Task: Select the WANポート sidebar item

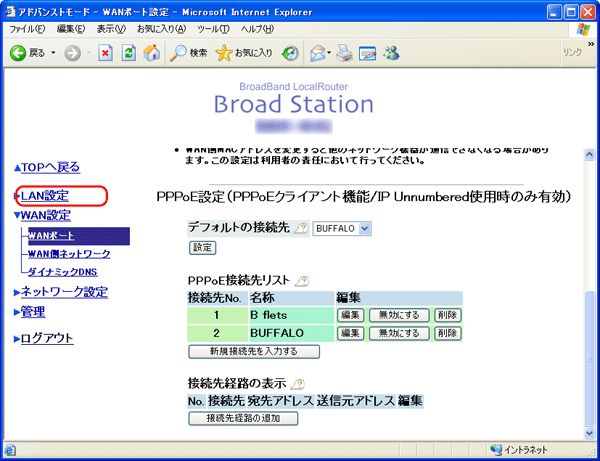Action: tap(78, 236)
